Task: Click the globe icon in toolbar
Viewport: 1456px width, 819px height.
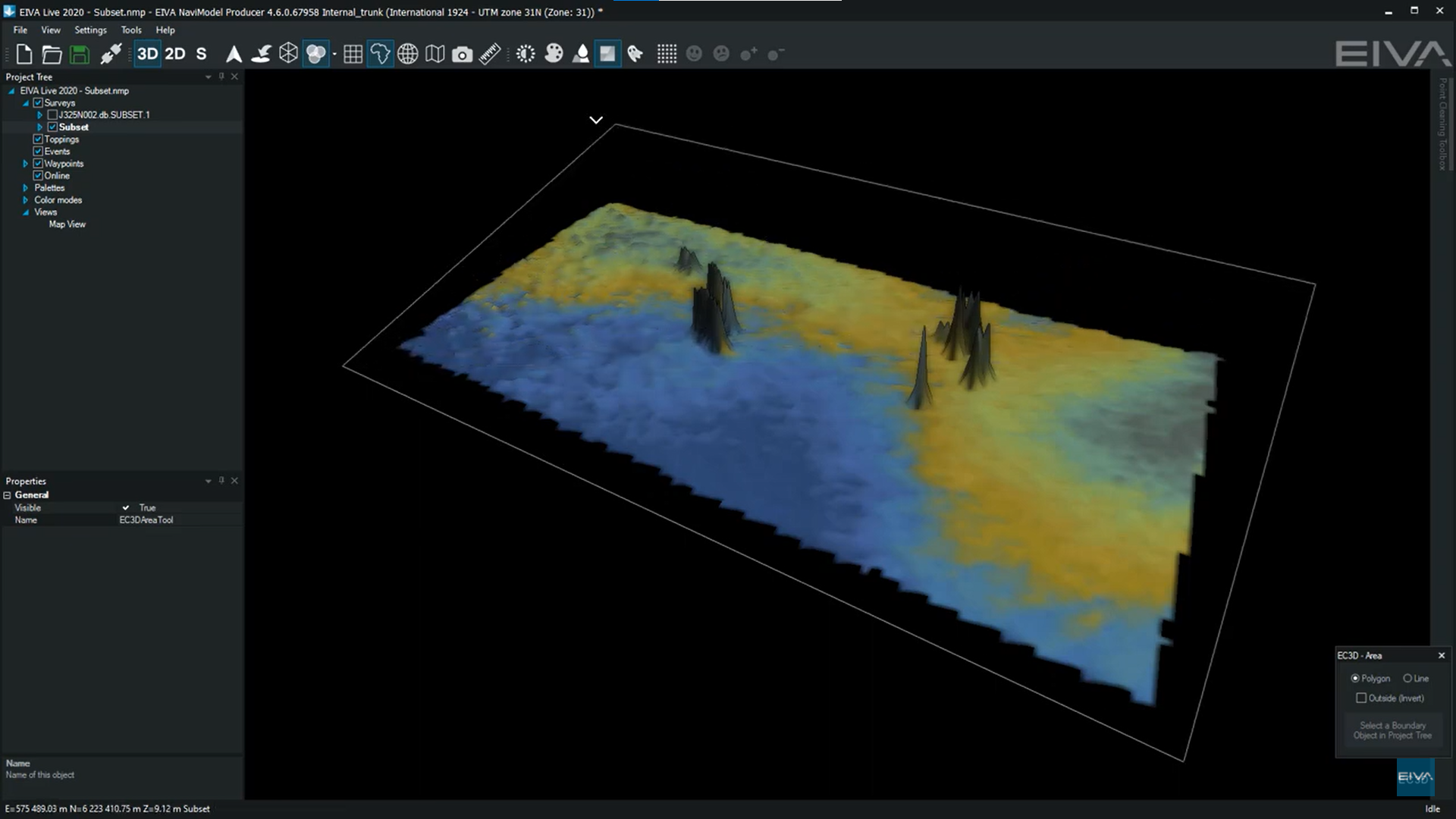Action: (408, 54)
